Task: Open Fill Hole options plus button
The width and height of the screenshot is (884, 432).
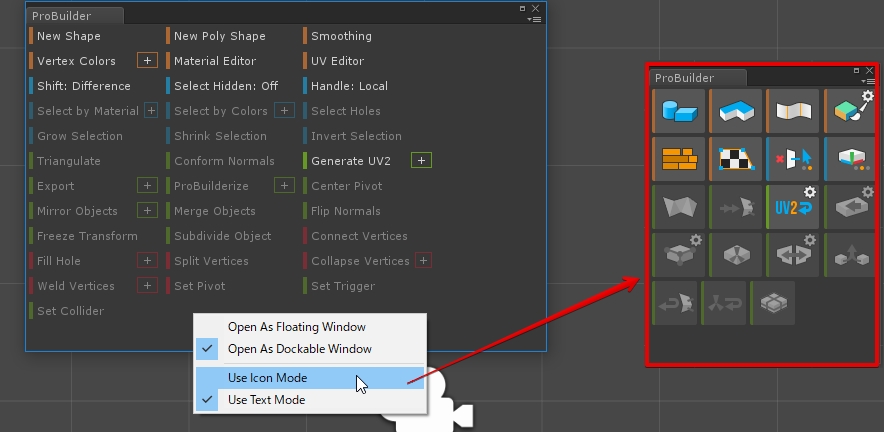Action: click(147, 261)
